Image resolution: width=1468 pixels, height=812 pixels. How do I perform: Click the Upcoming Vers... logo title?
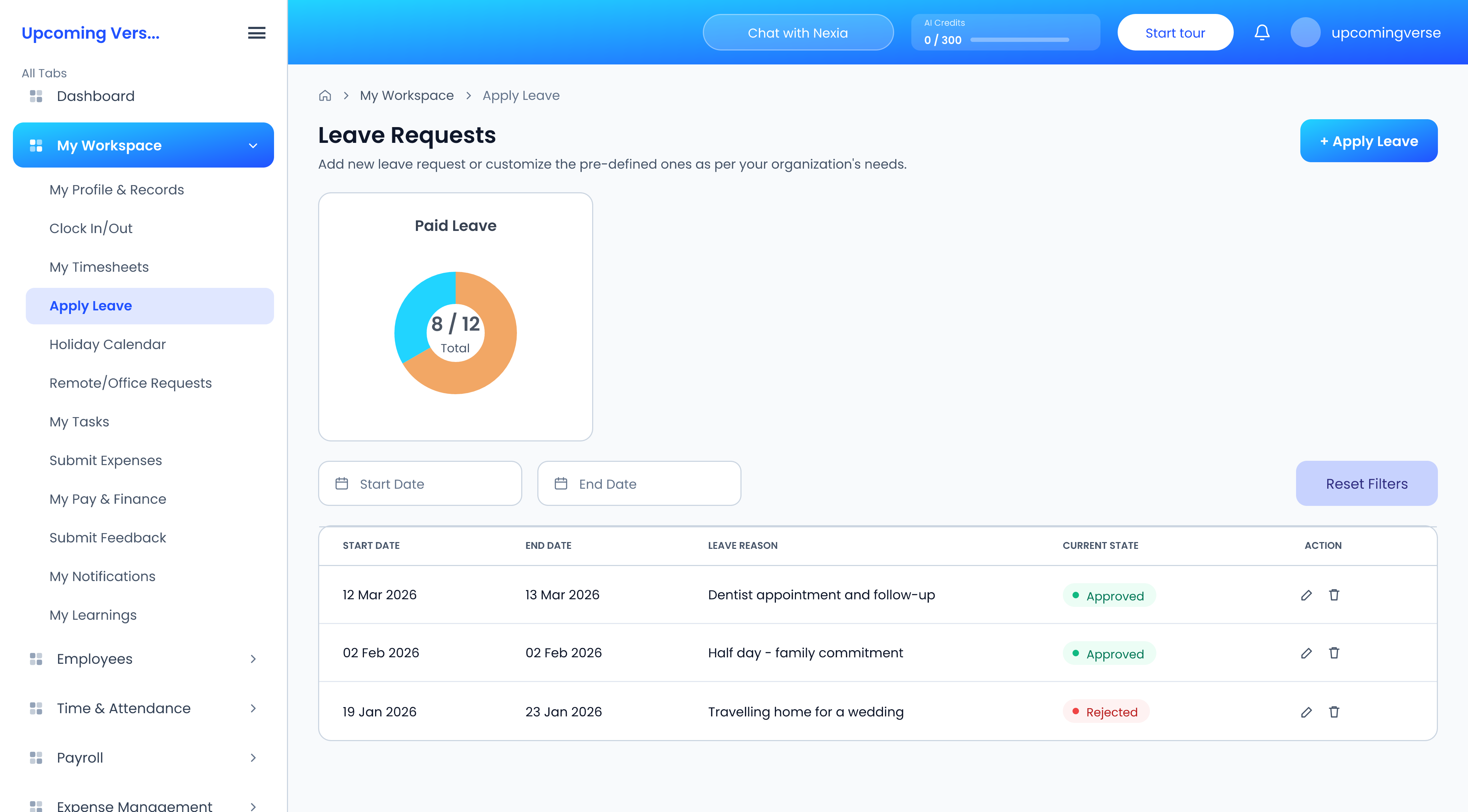(x=91, y=33)
